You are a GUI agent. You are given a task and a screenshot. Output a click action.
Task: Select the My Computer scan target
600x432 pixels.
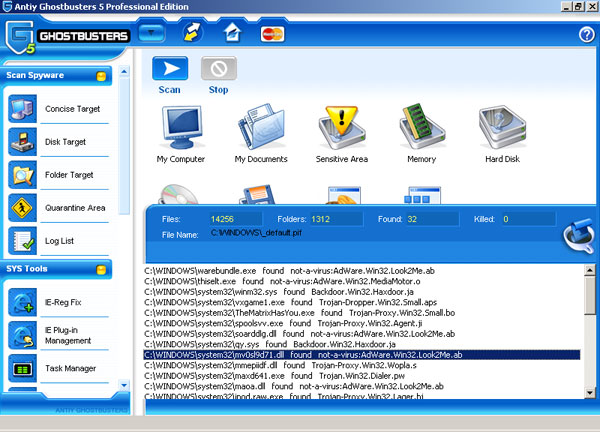click(182, 127)
